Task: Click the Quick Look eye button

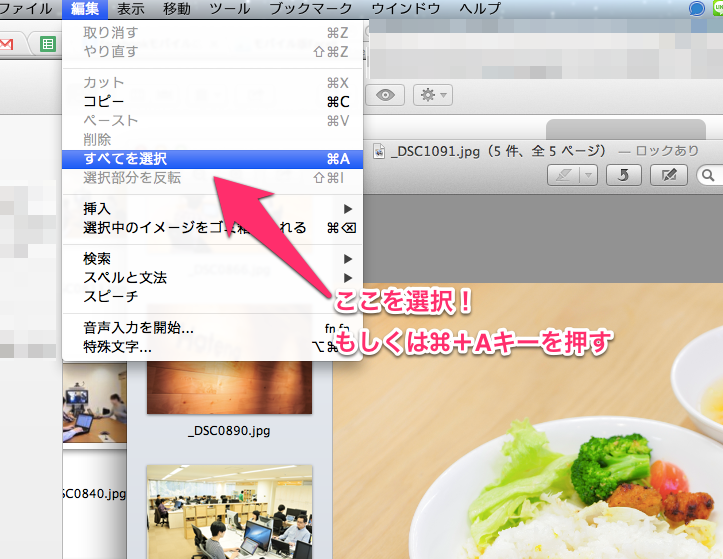Action: 385,95
